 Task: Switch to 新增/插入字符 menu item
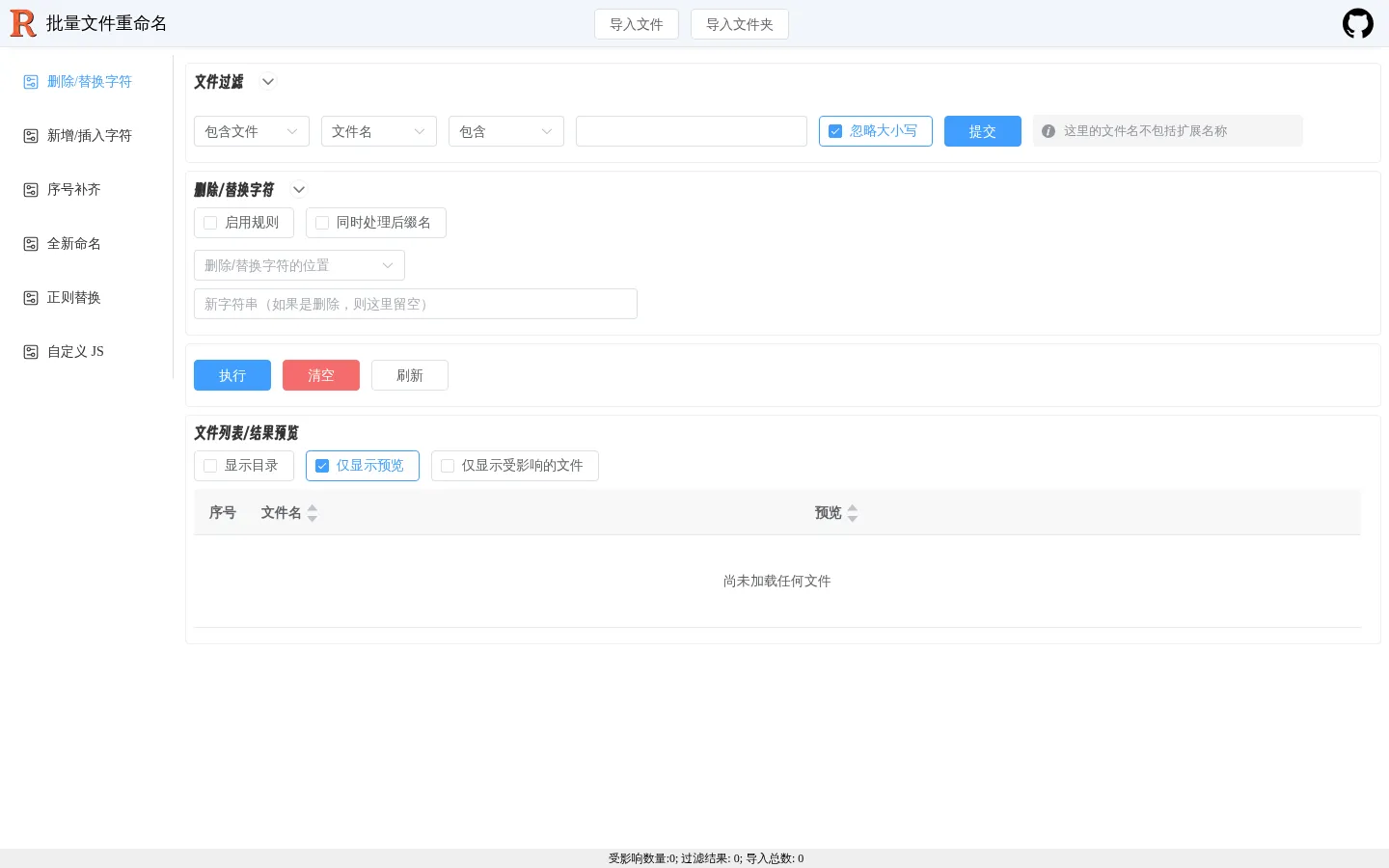[x=87, y=136]
